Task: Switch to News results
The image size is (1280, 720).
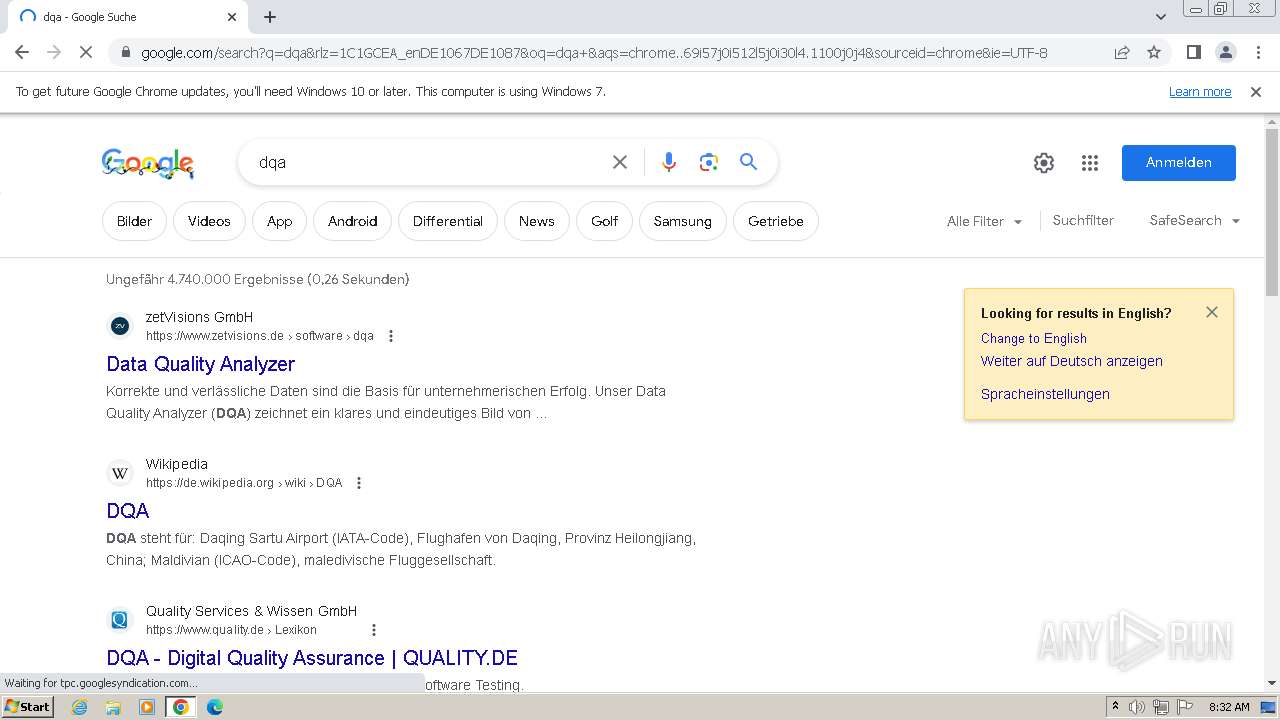Action: tap(537, 221)
